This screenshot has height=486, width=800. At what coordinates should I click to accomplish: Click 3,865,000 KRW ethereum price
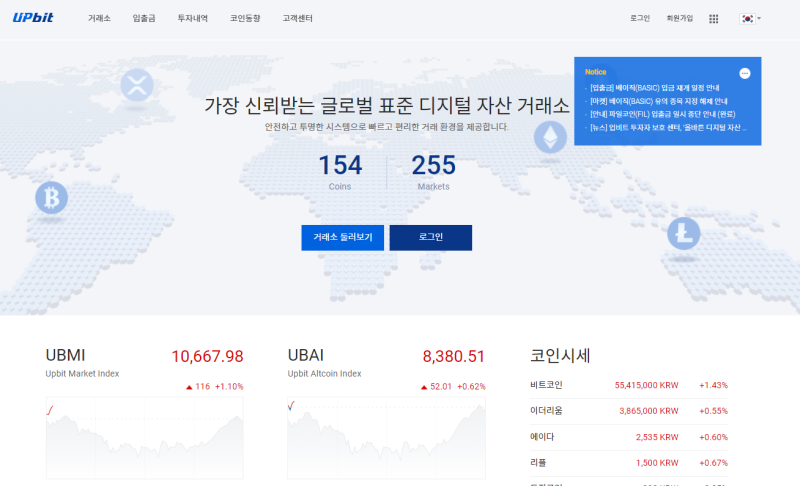pyautogui.click(x=648, y=411)
